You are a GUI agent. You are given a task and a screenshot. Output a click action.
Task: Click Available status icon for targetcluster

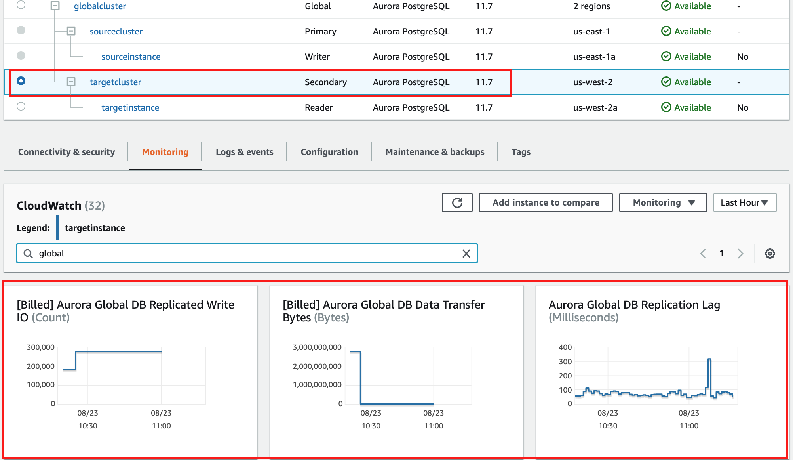pos(666,82)
